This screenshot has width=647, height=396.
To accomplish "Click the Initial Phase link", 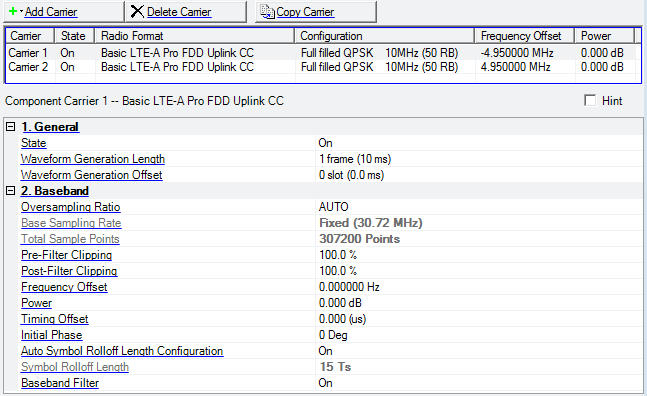I will tap(52, 335).
